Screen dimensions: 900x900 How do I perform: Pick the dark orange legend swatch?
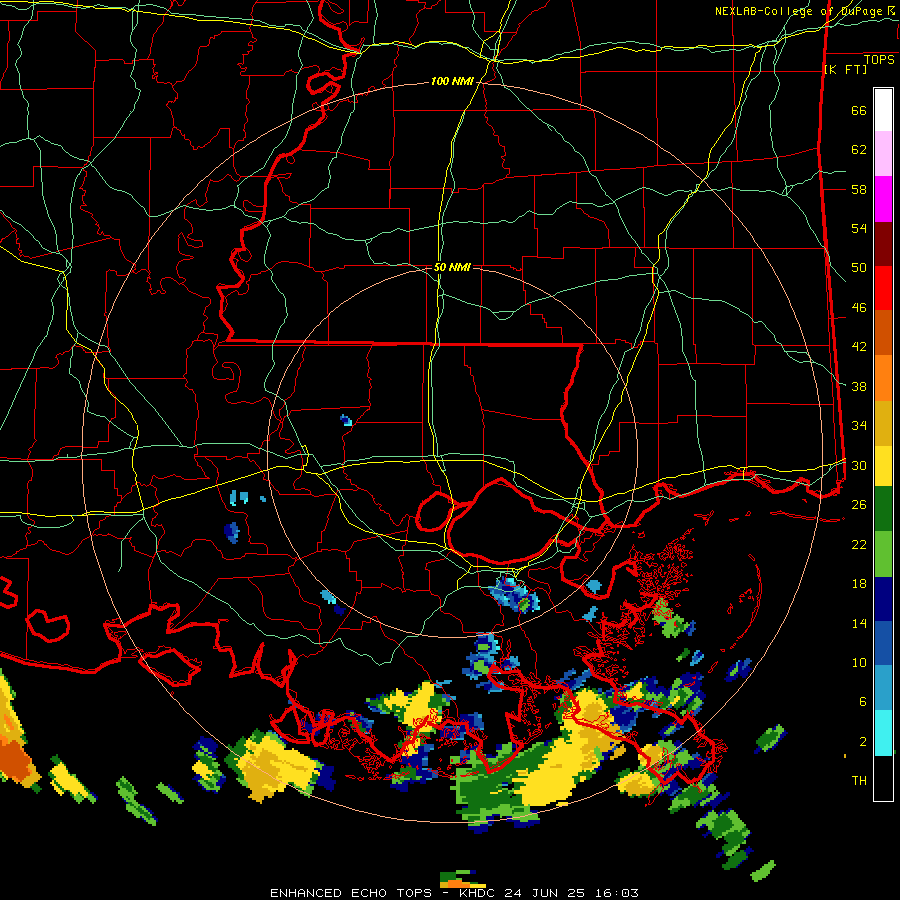pyautogui.click(x=883, y=333)
